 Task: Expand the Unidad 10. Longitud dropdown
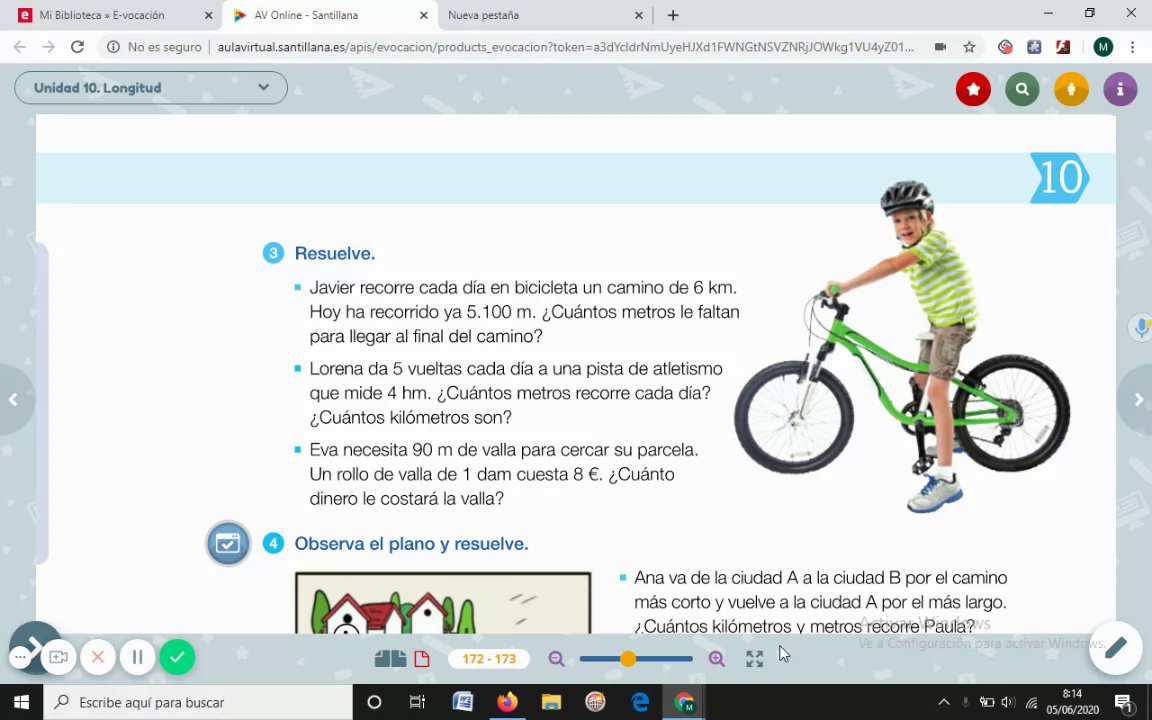[151, 87]
